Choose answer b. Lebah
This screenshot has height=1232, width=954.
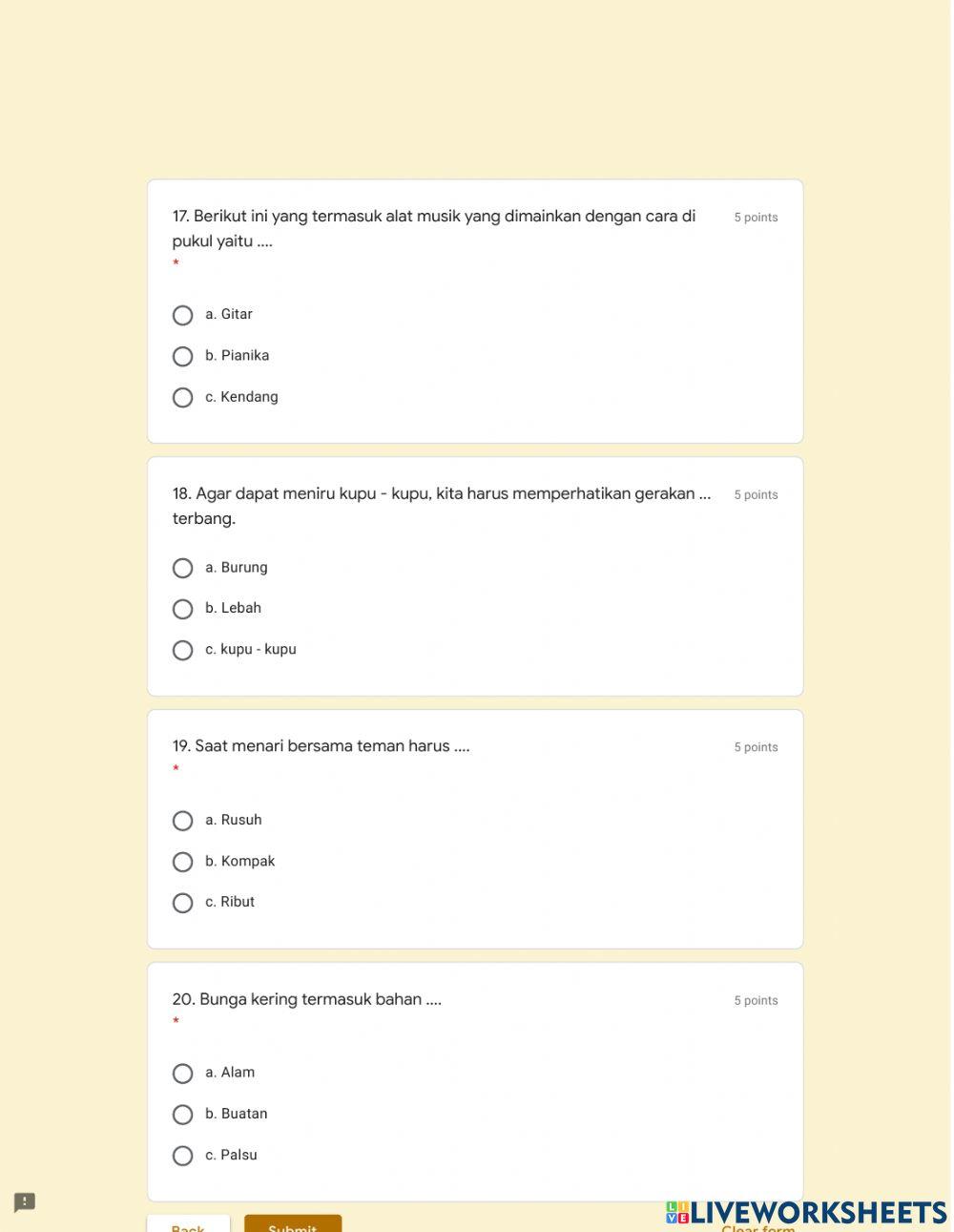(x=183, y=609)
